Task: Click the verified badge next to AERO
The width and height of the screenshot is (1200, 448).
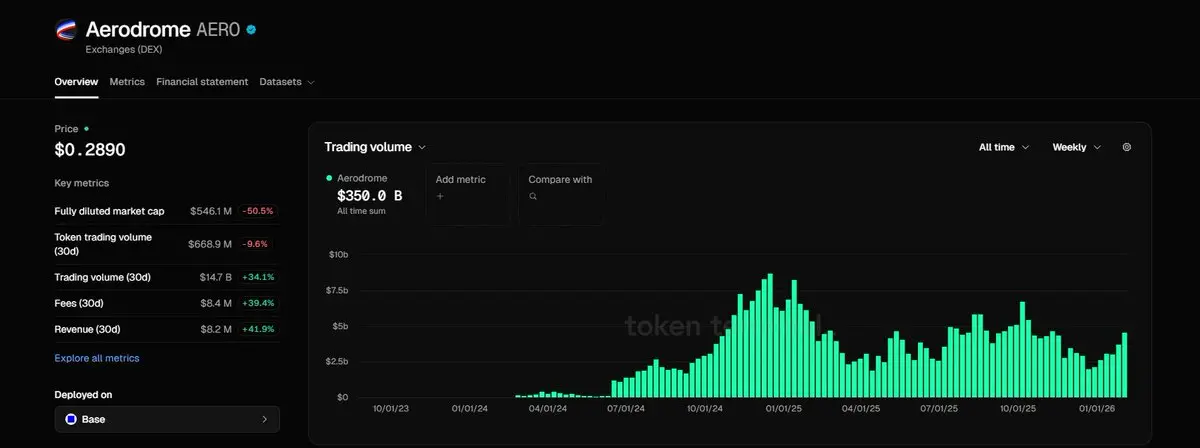Action: [252, 30]
